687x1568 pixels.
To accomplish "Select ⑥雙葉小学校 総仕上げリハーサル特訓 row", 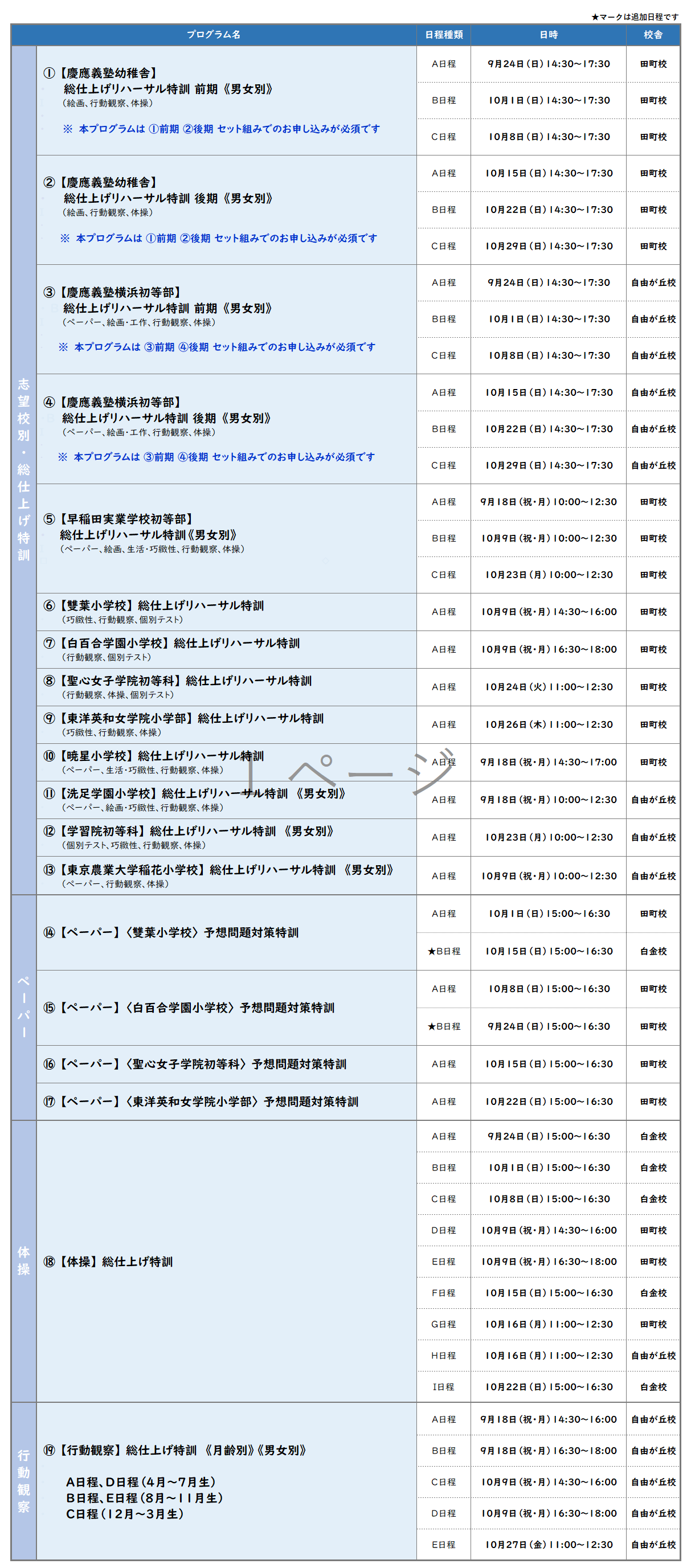I will 226,611.
